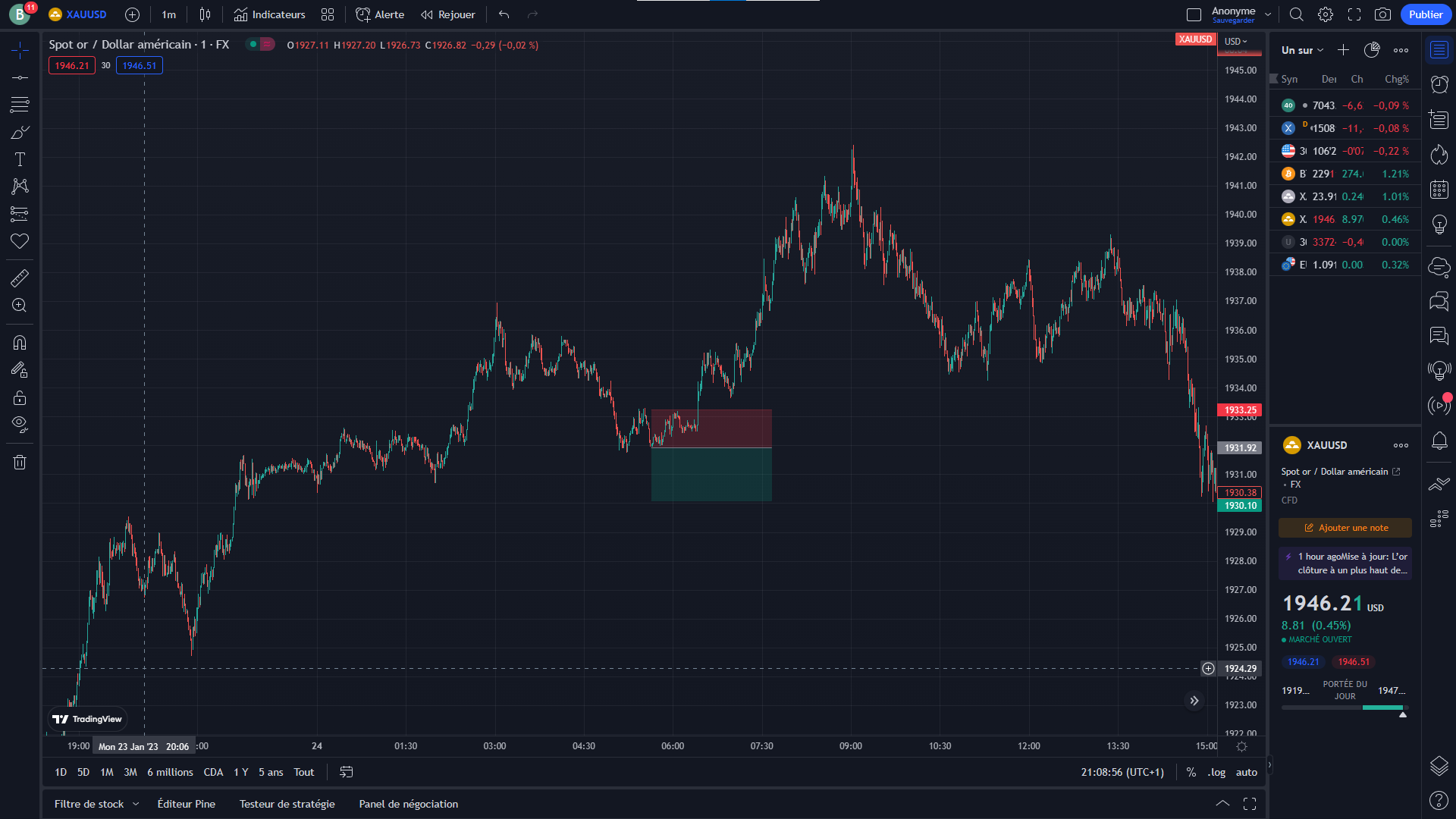Activate the magnet mode icon

[20, 343]
